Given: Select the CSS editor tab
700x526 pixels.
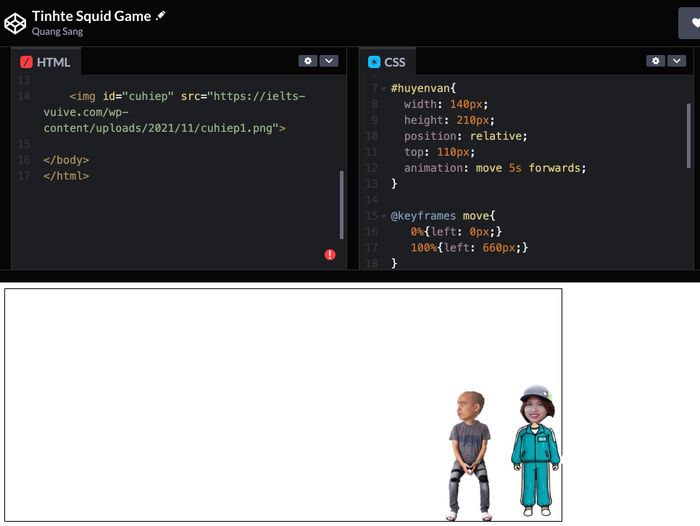Looking at the screenshot, I should pyautogui.click(x=387, y=62).
